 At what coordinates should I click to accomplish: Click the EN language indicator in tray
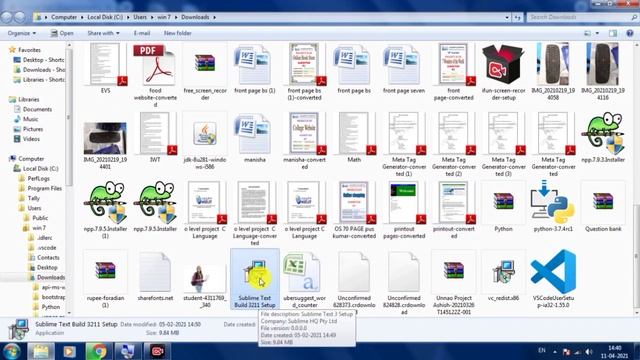(542, 351)
